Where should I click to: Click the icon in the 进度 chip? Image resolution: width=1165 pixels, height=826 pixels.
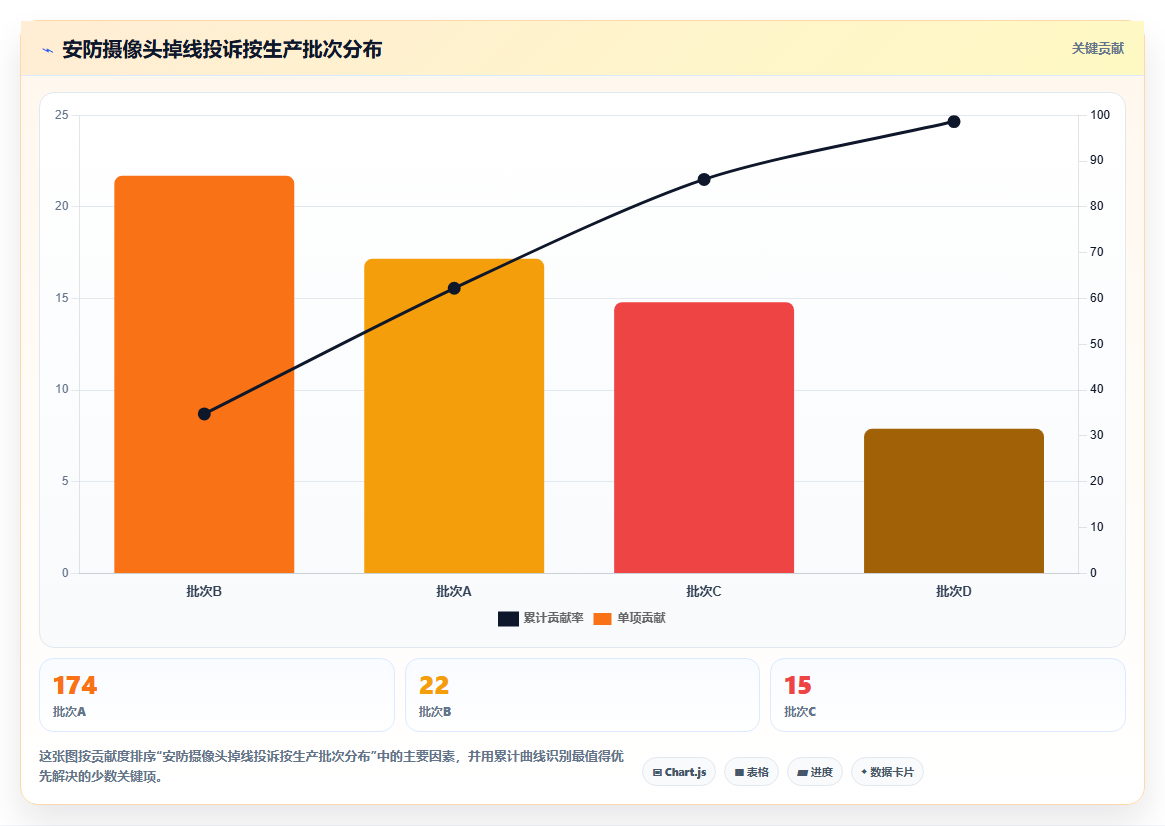(802, 773)
